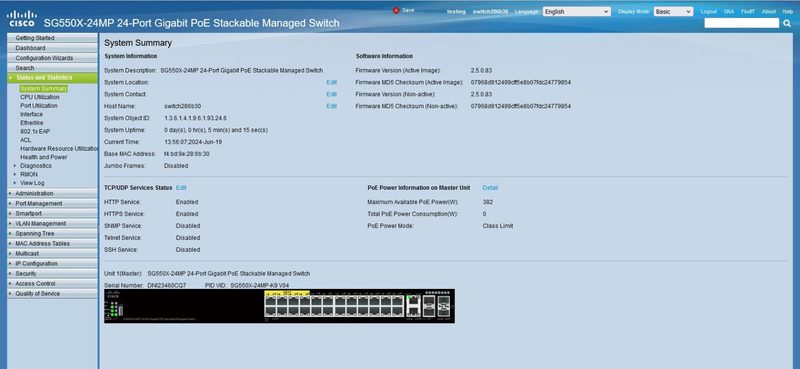This screenshot has height=369, width=800.
Task: Click Base MAC address f4:bd:9e:28:6b:30
Action: tap(186, 154)
